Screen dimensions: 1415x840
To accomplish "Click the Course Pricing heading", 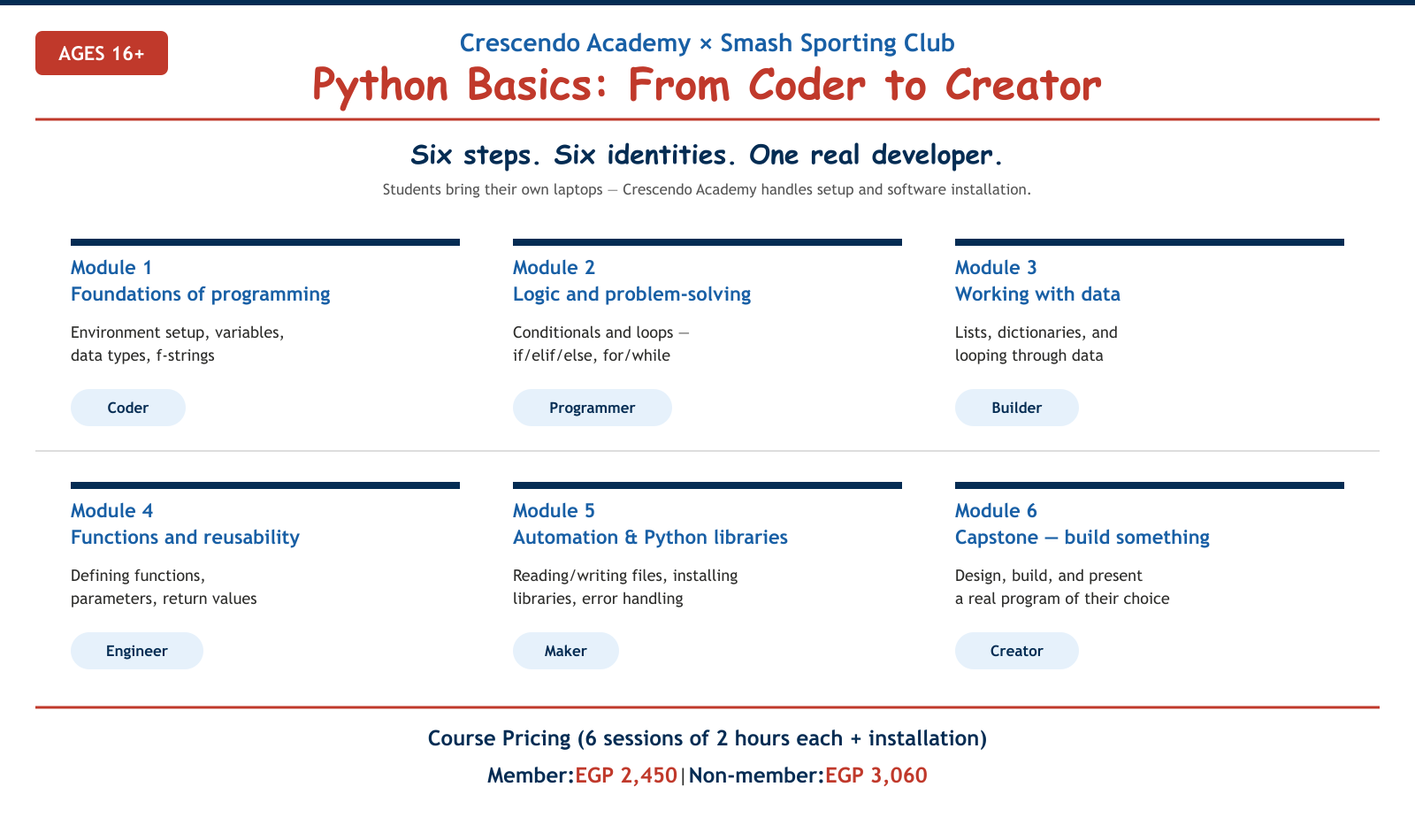I will click(707, 738).
